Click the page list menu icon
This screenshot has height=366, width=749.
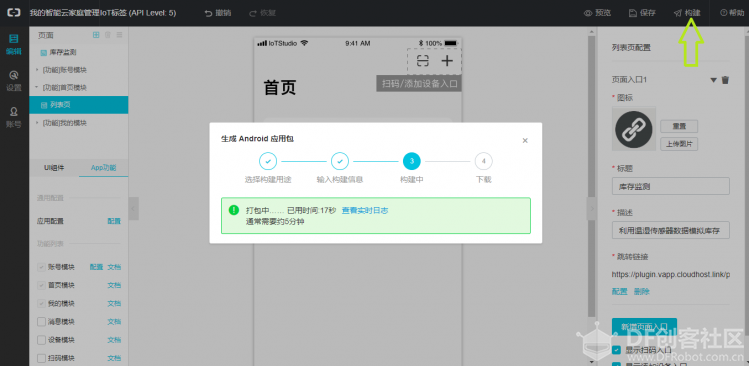119,35
